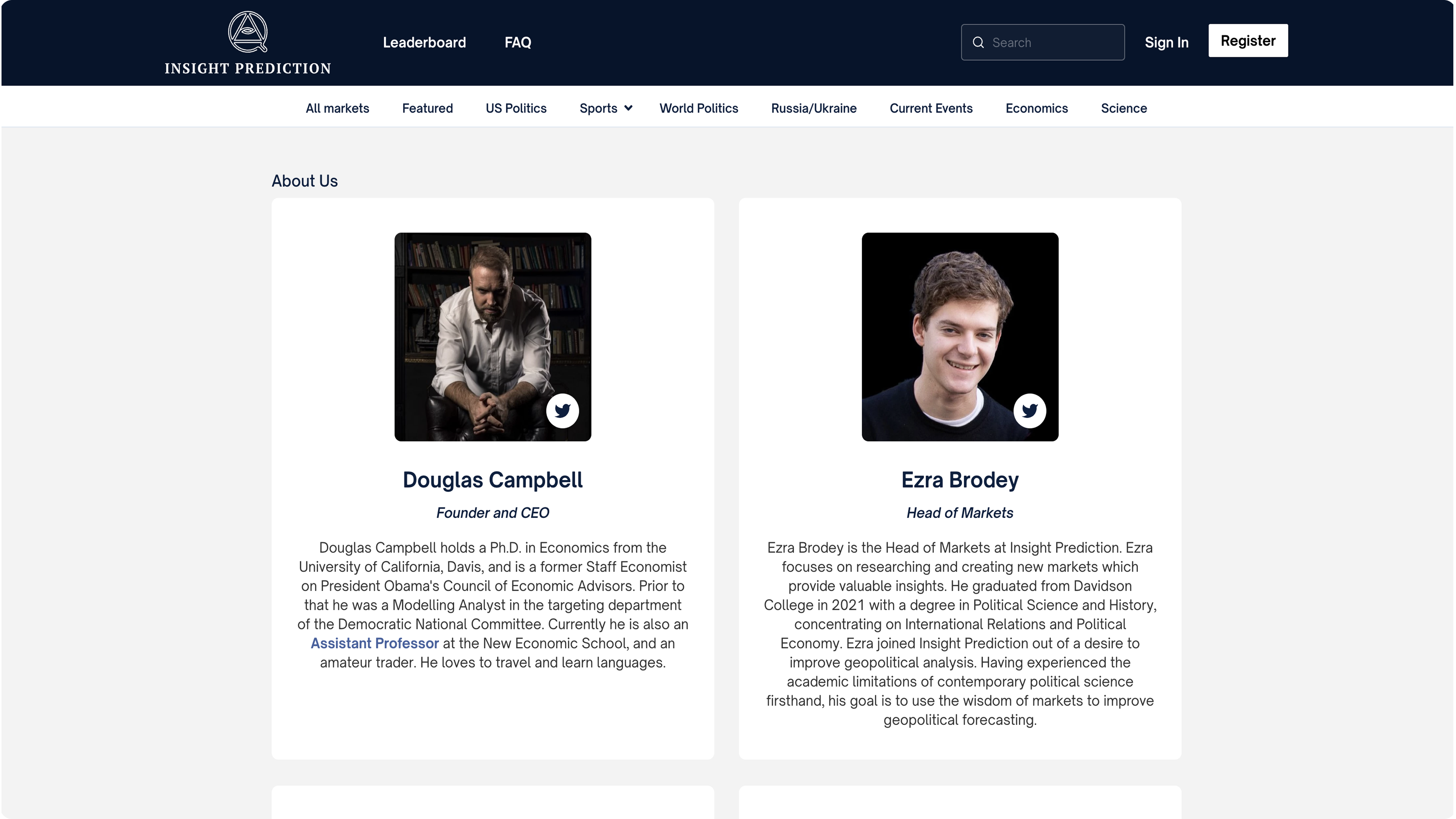Click Douglas Campbell's portrait photo
Image resolution: width=1456 pixels, height=819 pixels.
(493, 337)
